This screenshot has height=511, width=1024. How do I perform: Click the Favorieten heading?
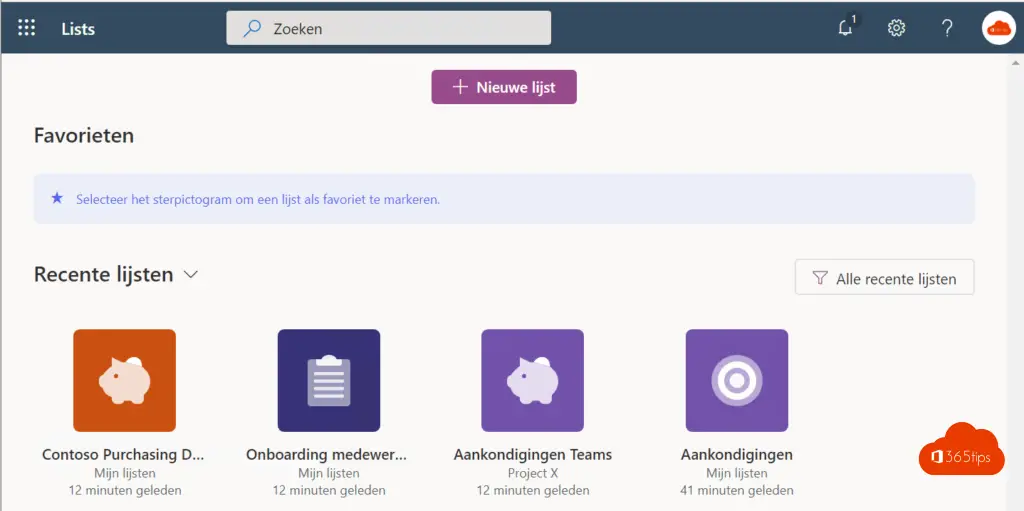click(84, 136)
